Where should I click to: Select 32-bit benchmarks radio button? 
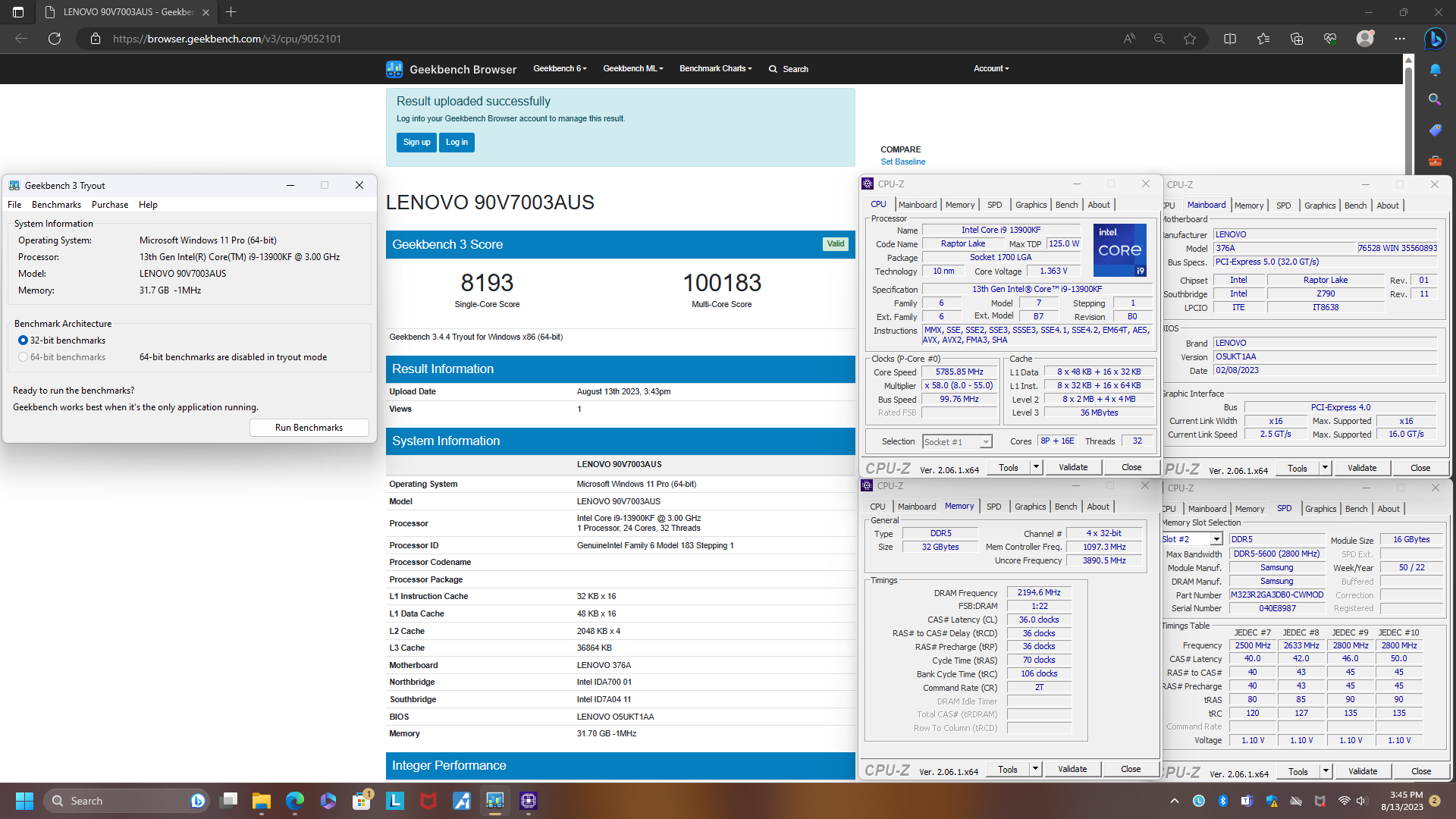coord(23,340)
